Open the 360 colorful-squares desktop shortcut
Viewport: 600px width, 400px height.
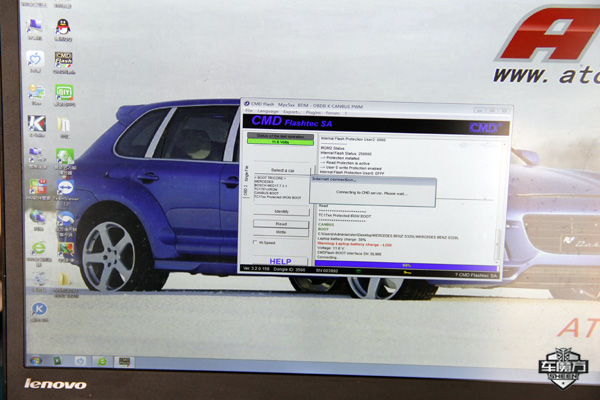coord(38,189)
